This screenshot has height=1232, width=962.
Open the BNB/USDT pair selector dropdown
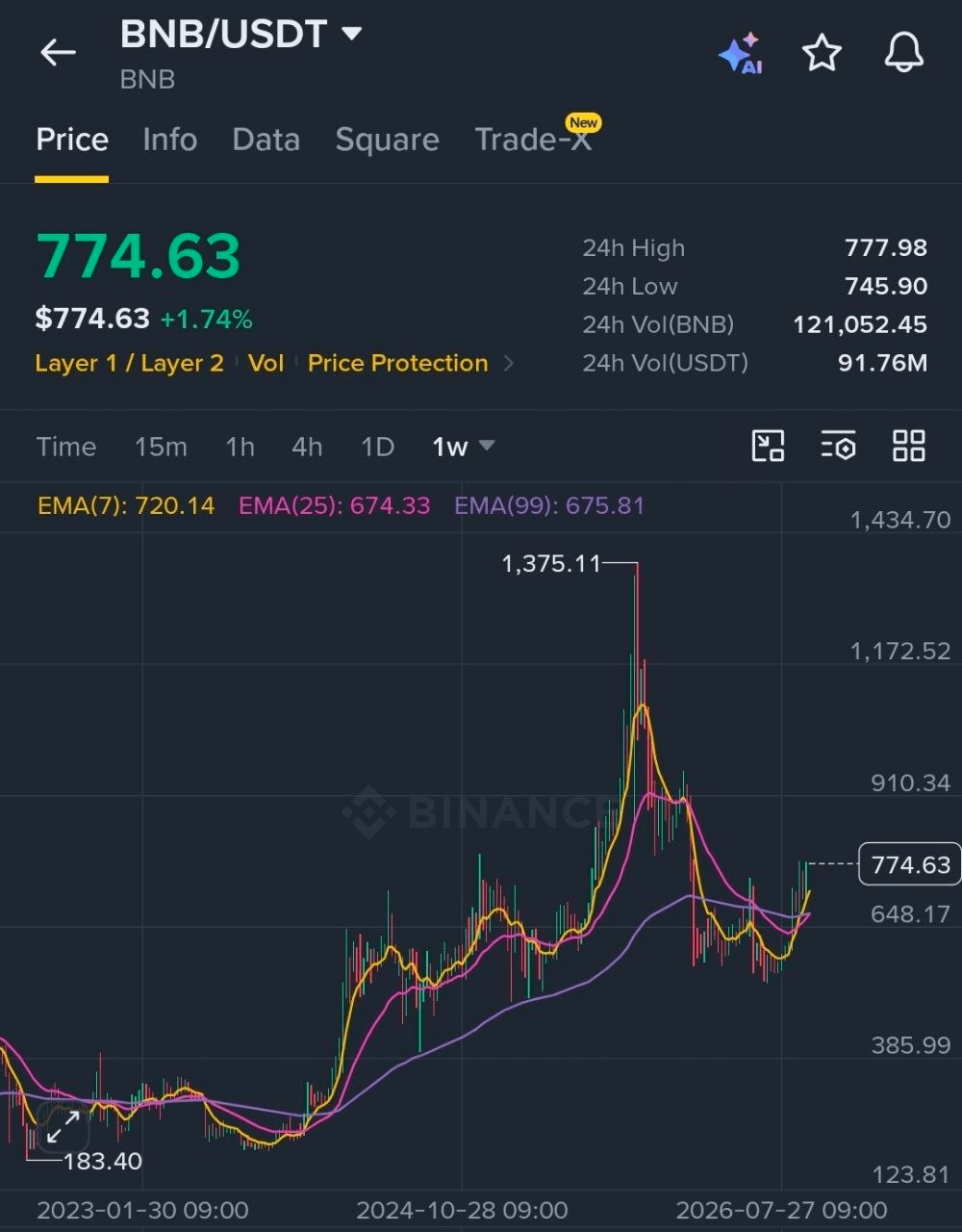240,34
